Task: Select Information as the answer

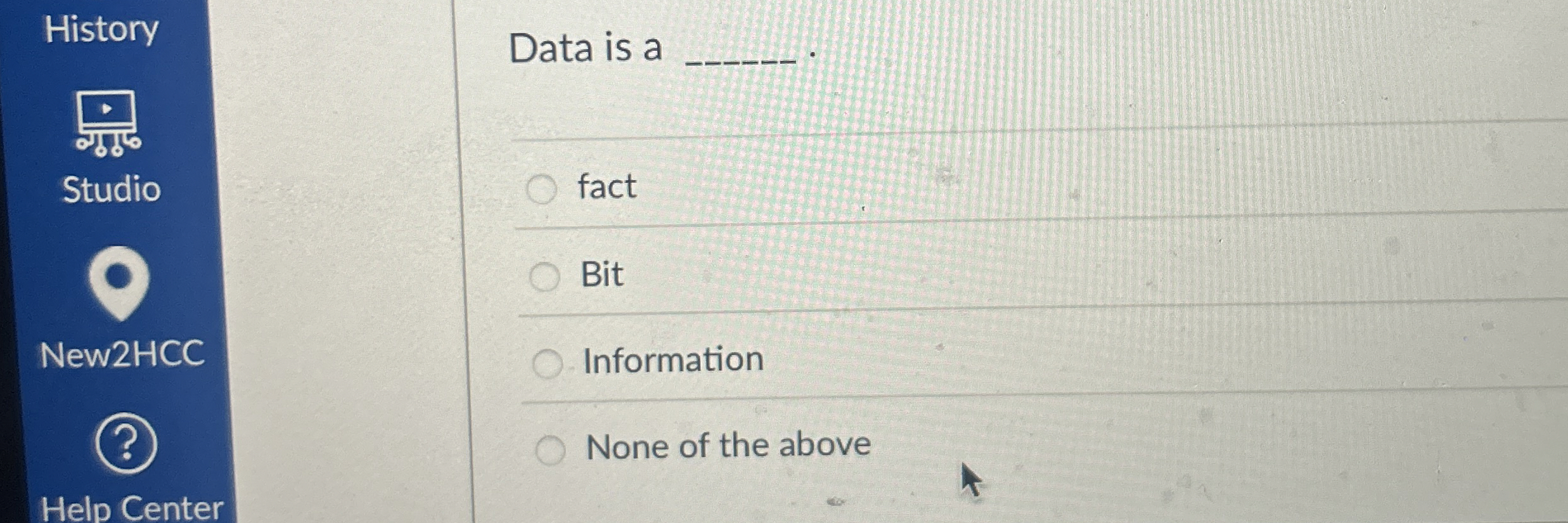Action: tap(549, 363)
